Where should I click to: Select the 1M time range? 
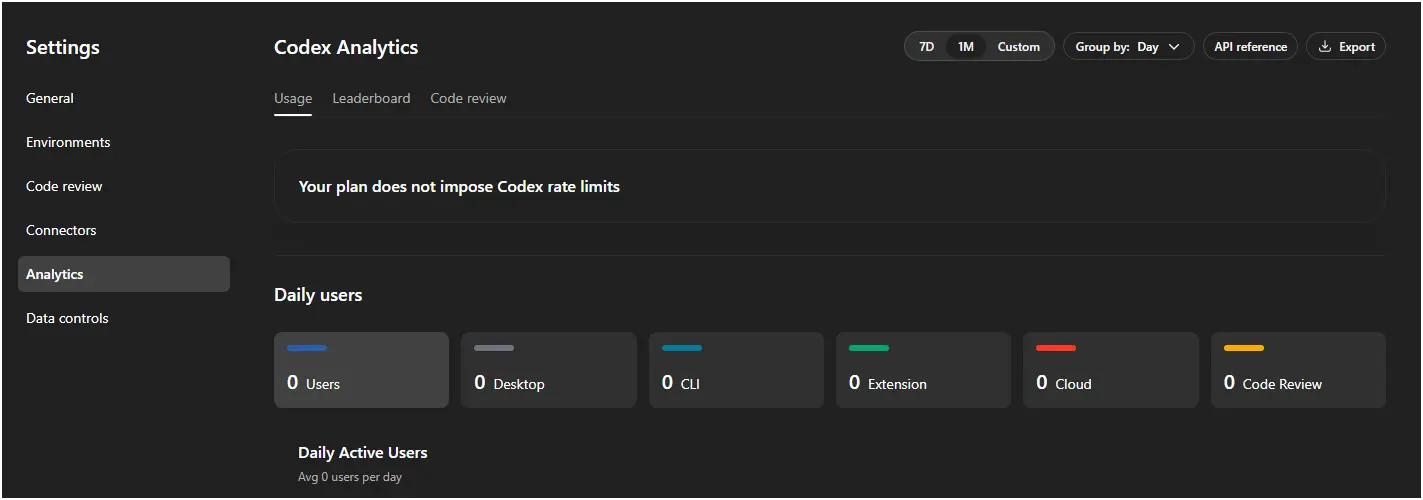point(965,47)
